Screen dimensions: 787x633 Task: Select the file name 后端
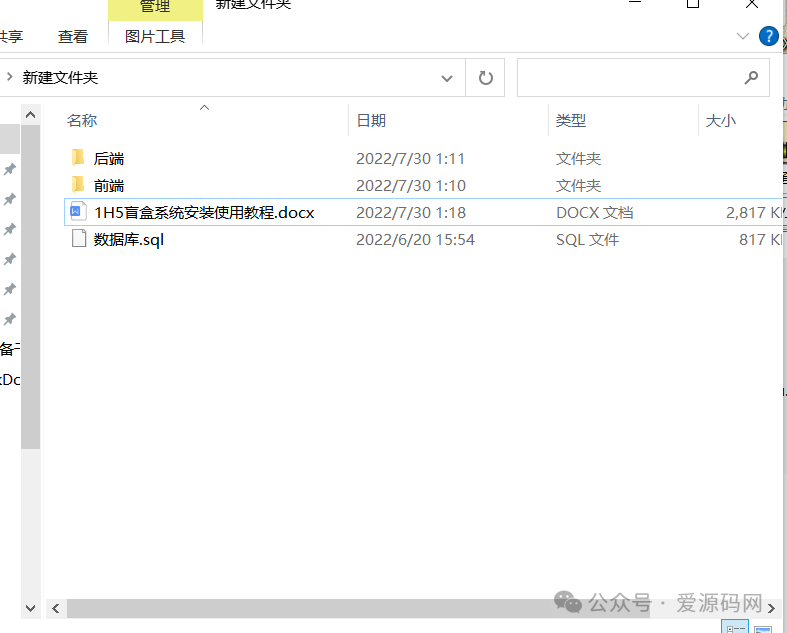109,159
